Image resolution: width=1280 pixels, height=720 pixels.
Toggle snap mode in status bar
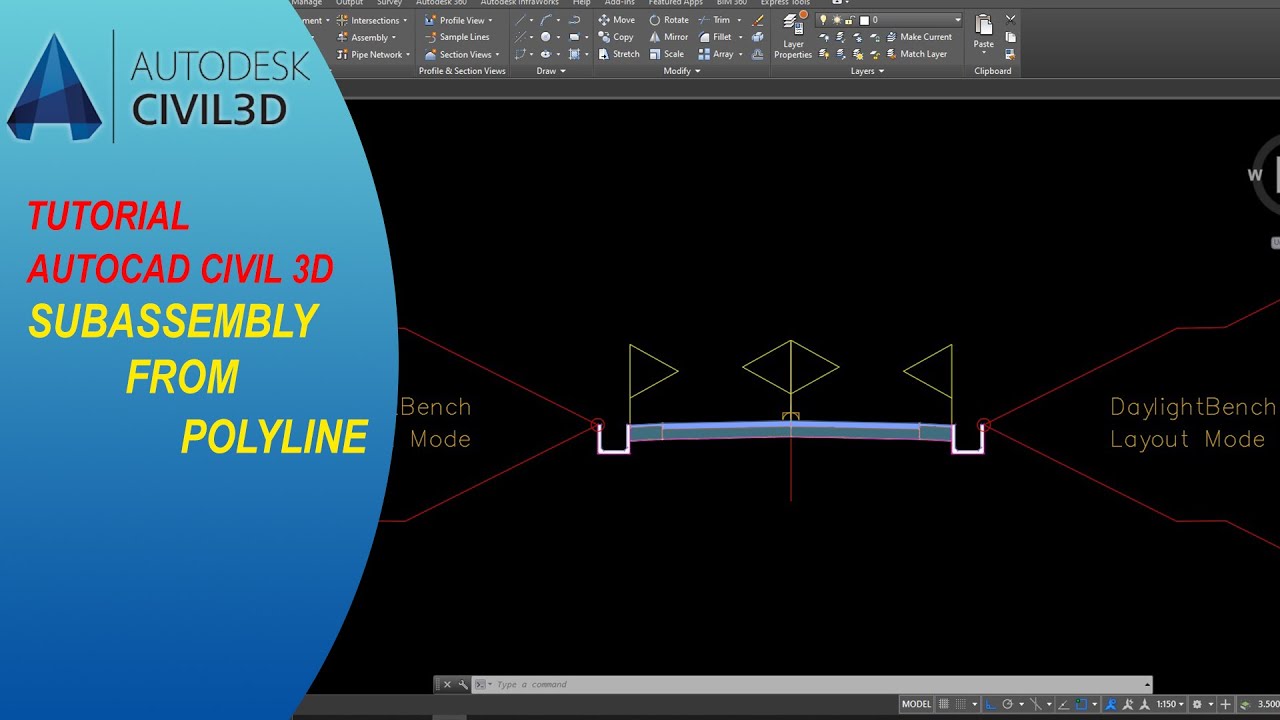[x=962, y=704]
